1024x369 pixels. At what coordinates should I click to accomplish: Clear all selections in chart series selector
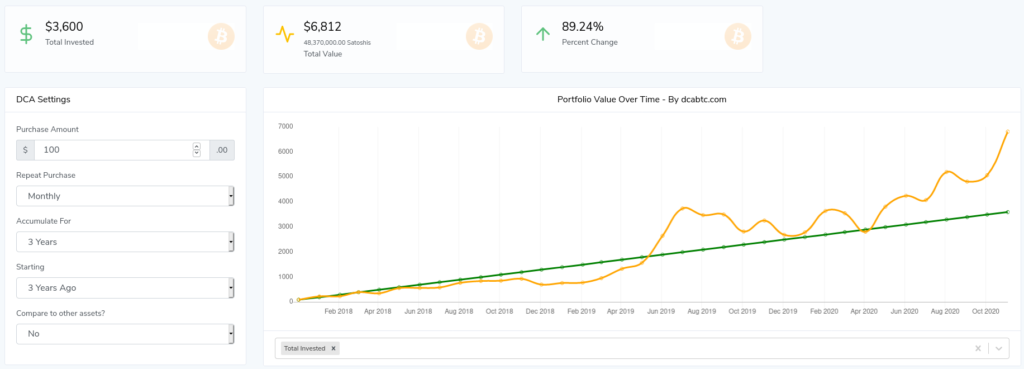pos(978,349)
